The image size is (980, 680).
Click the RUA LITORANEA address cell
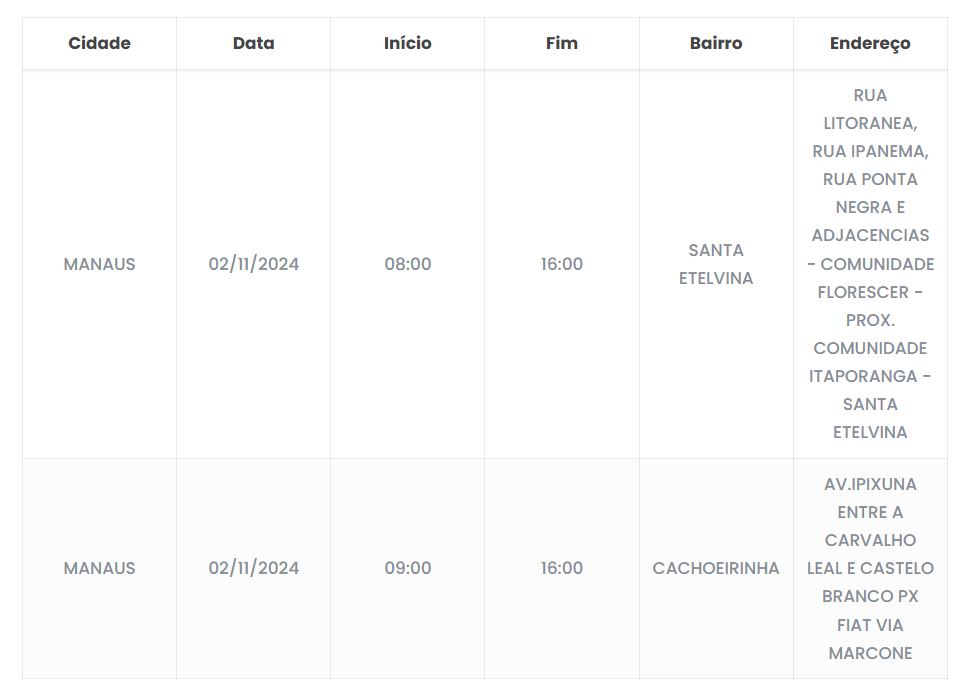pyautogui.click(x=870, y=109)
